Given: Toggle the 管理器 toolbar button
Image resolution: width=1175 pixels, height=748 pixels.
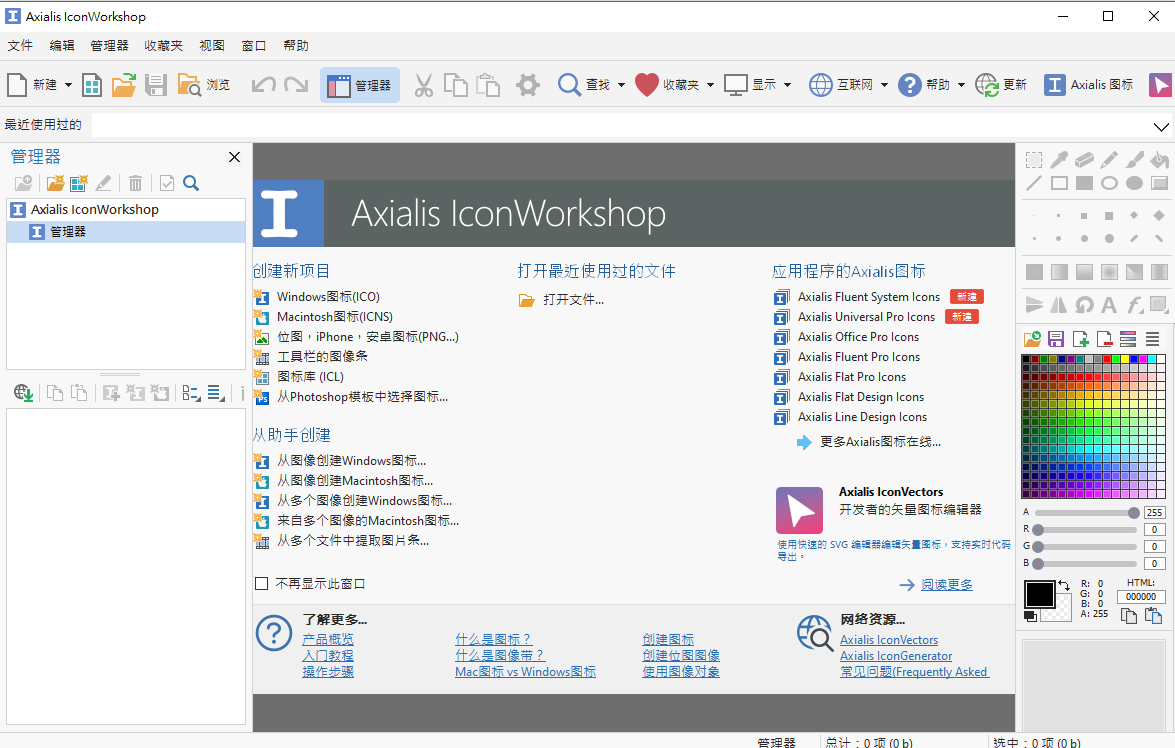Looking at the screenshot, I should click(360, 85).
